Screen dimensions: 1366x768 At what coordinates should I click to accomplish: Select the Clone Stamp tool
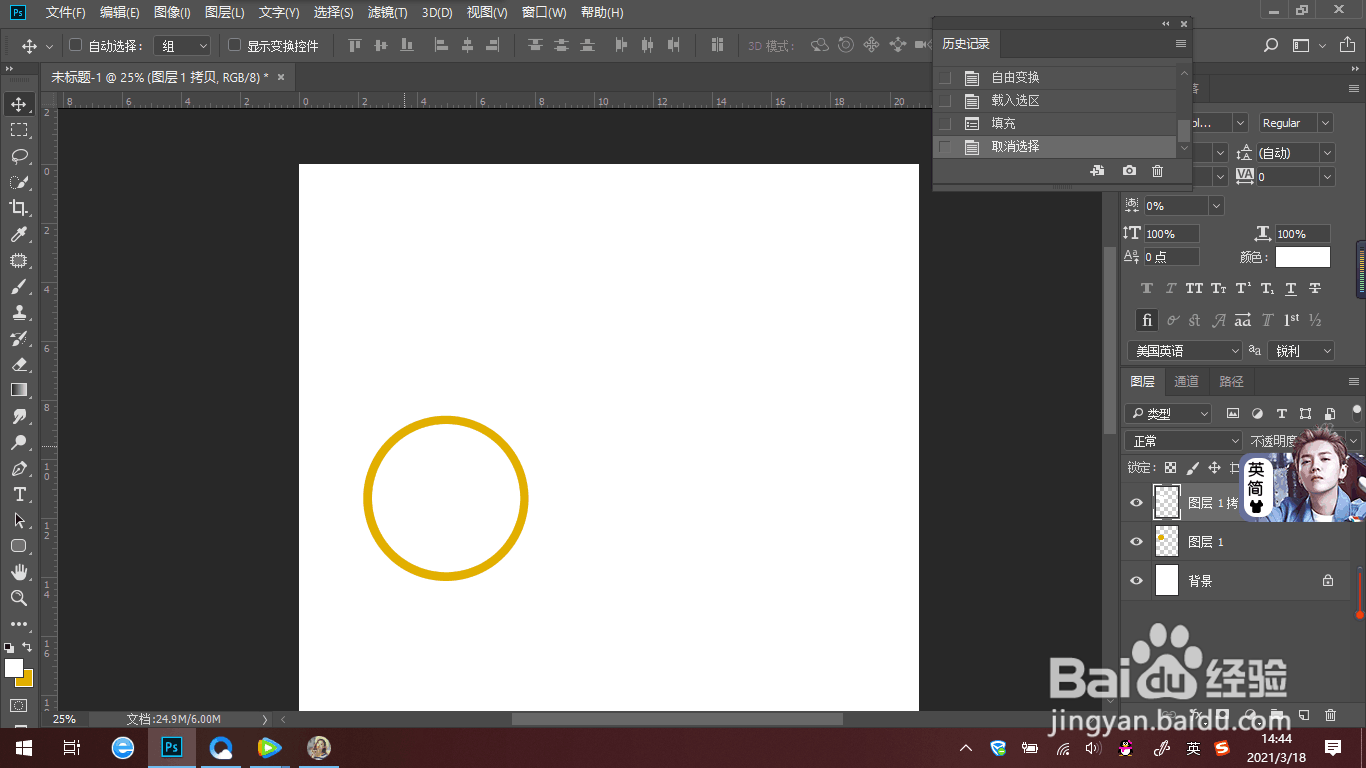(x=19, y=312)
